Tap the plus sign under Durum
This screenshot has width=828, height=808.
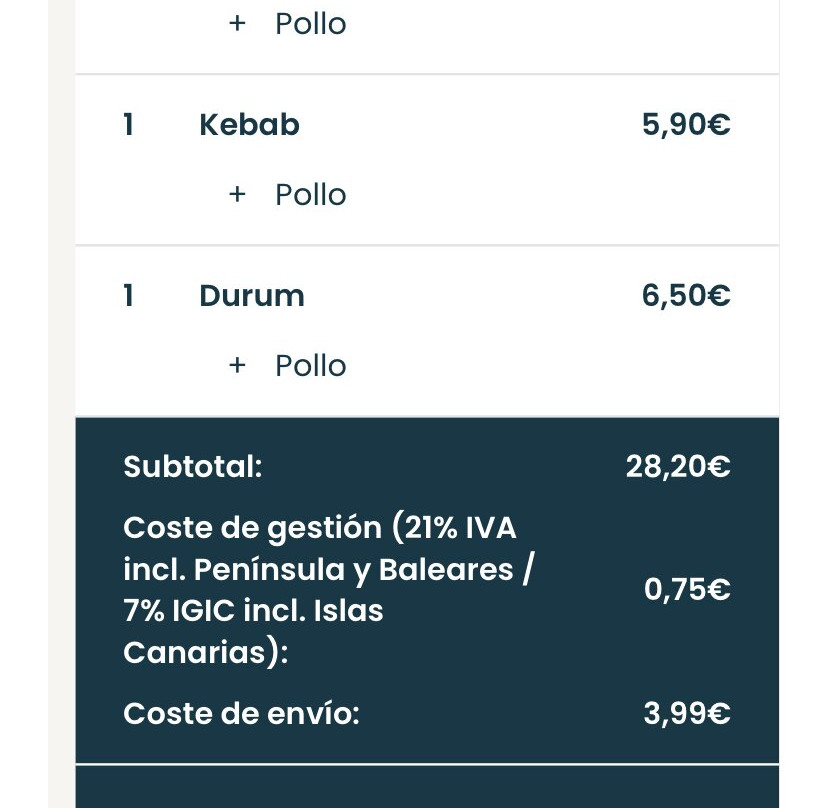[x=237, y=365]
